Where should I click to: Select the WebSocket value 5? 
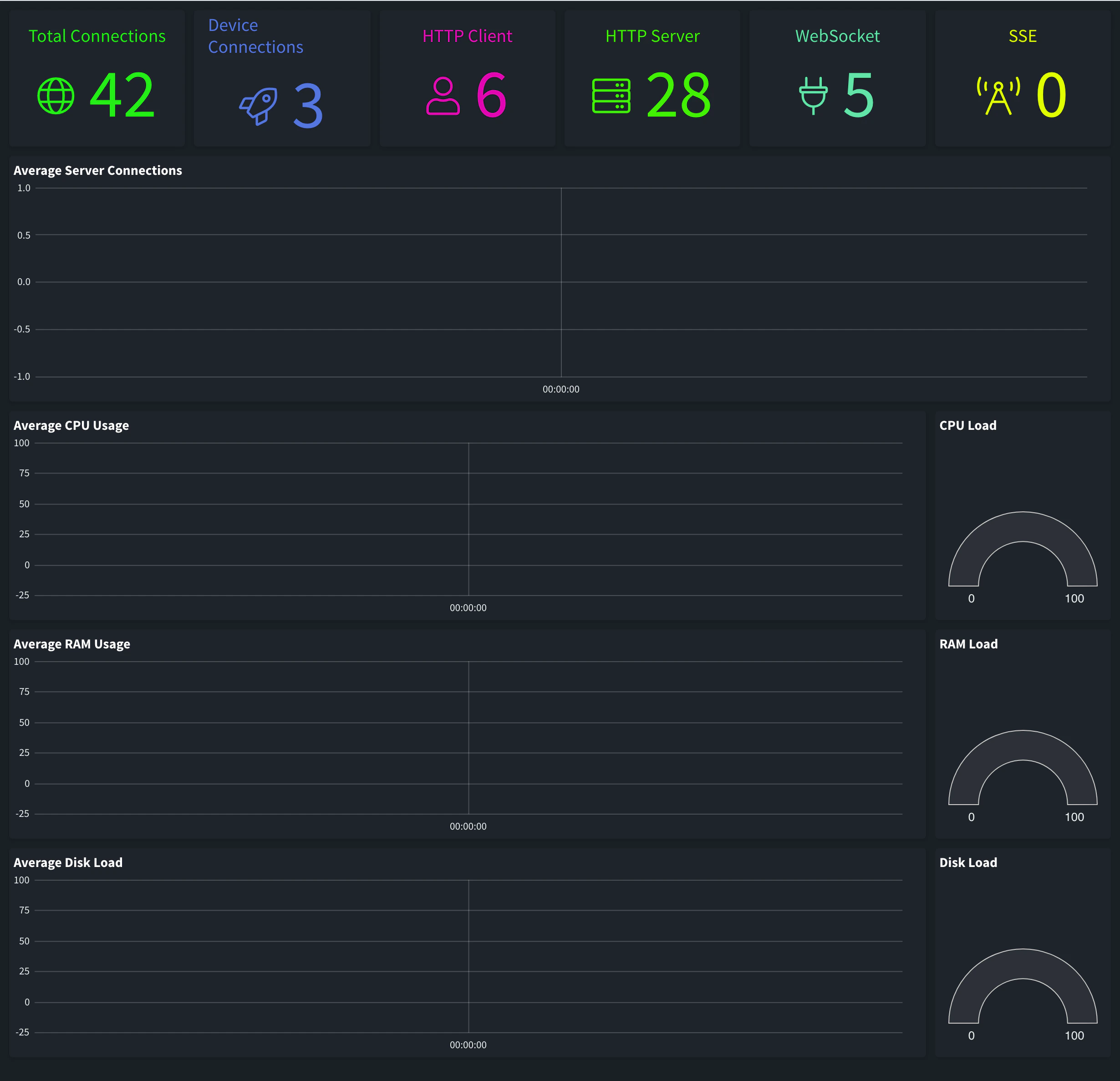[860, 96]
